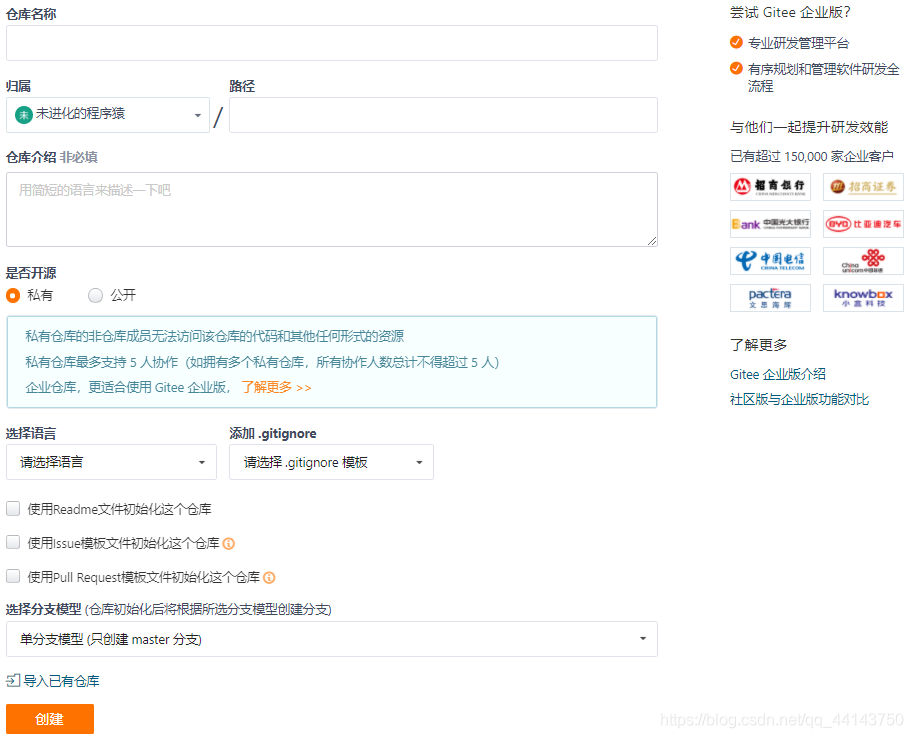Click the 尝试 Gitee 企业版? heading
Image resolution: width=913 pixels, height=738 pixels.
[x=790, y=12]
